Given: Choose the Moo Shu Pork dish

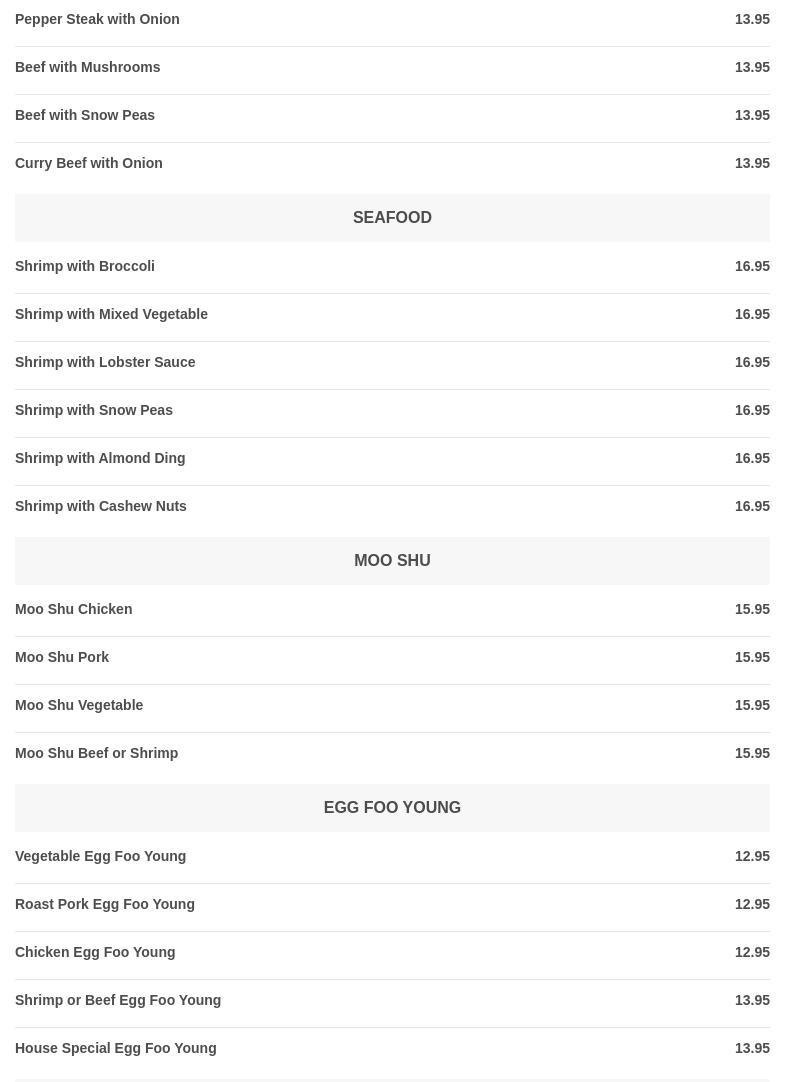Looking at the screenshot, I should coord(62,657).
